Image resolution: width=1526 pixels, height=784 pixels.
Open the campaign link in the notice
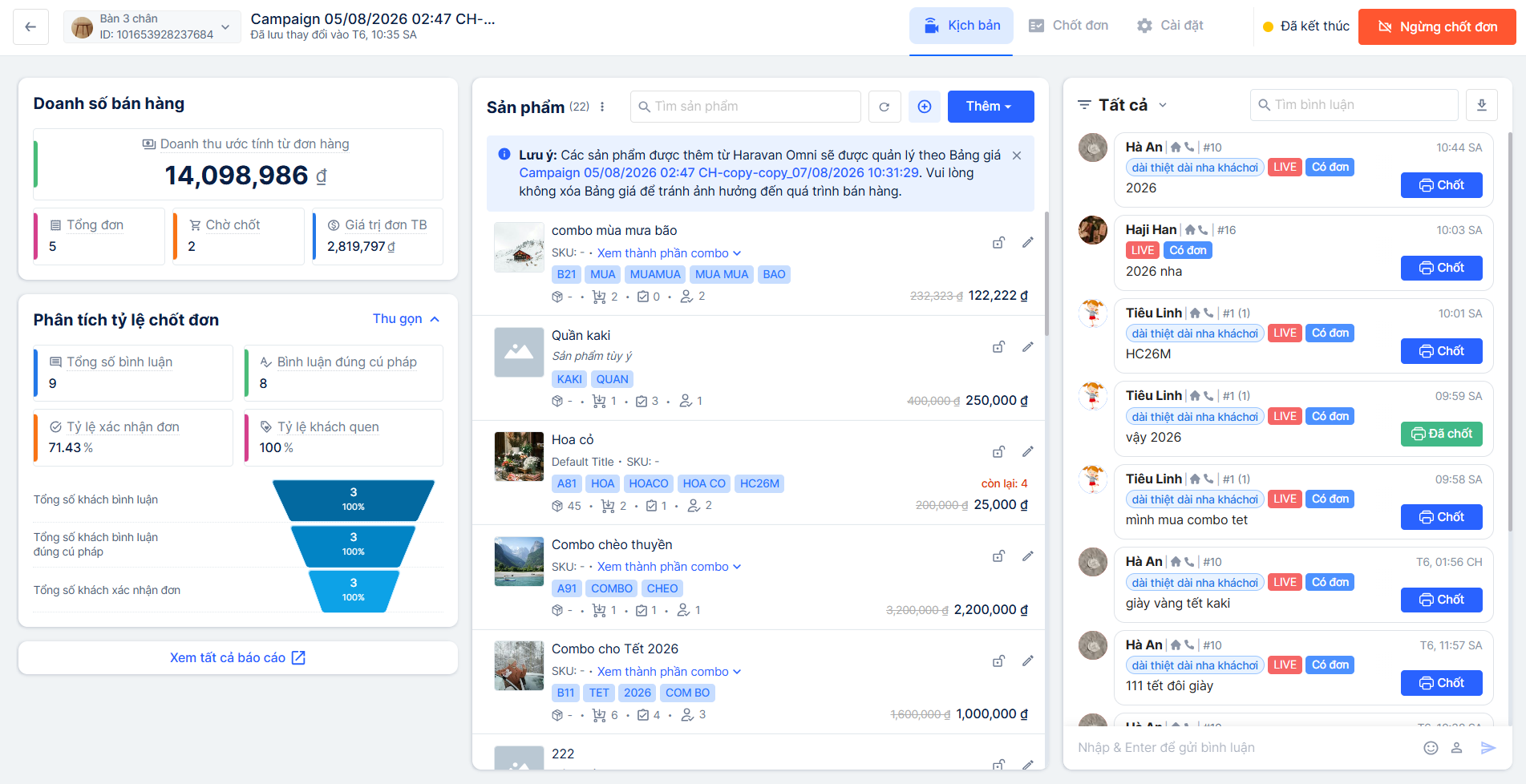tap(719, 173)
